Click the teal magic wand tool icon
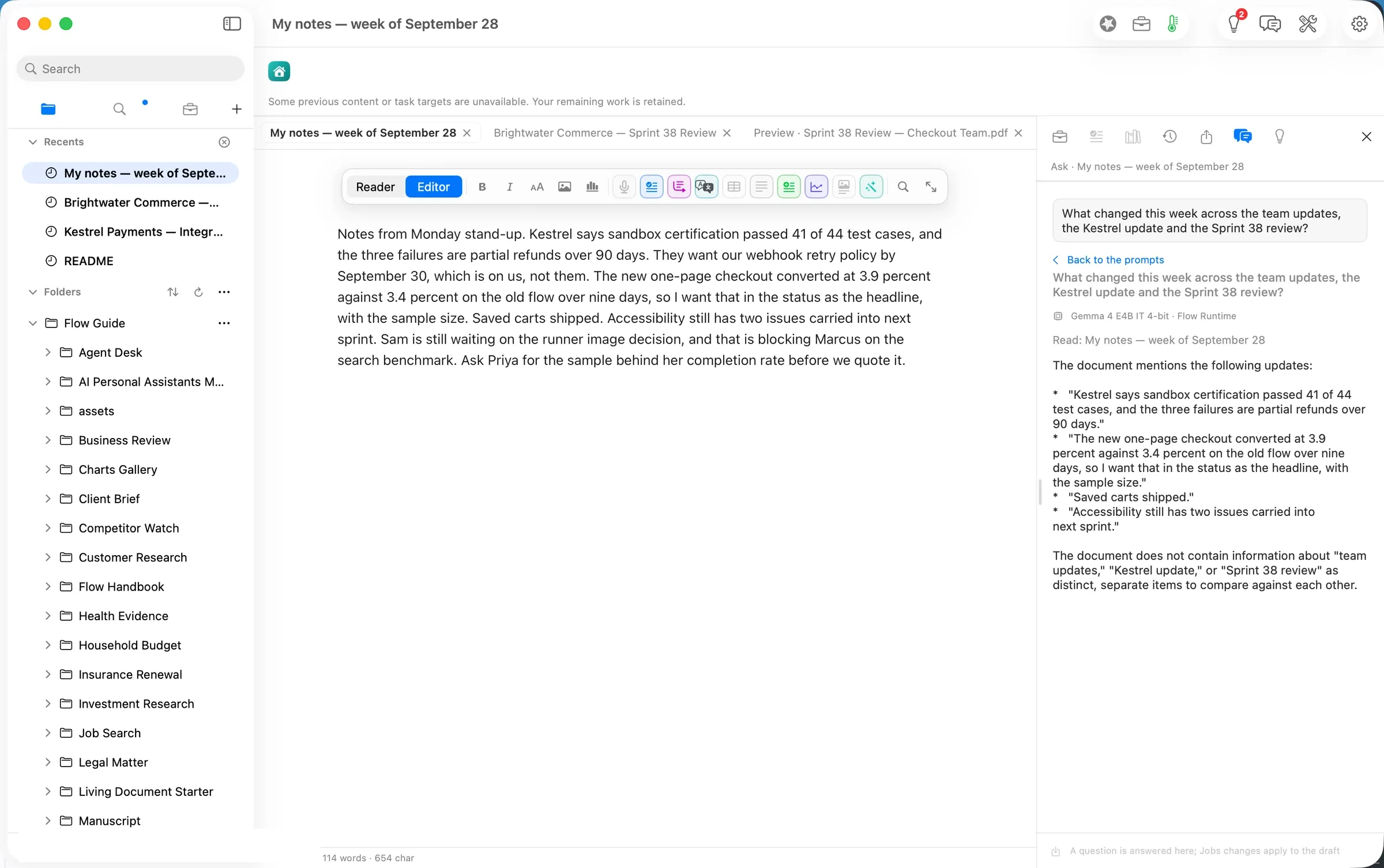The image size is (1384, 868). pyautogui.click(x=871, y=187)
